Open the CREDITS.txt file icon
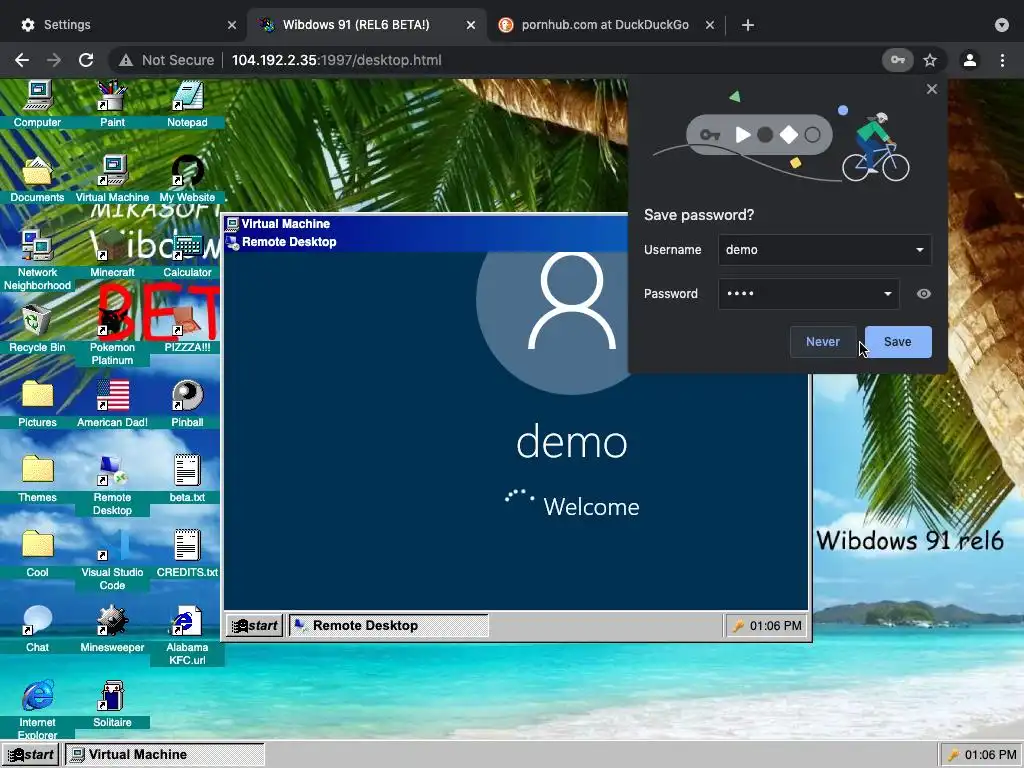Screen dimensions: 1024x768 coord(187,554)
